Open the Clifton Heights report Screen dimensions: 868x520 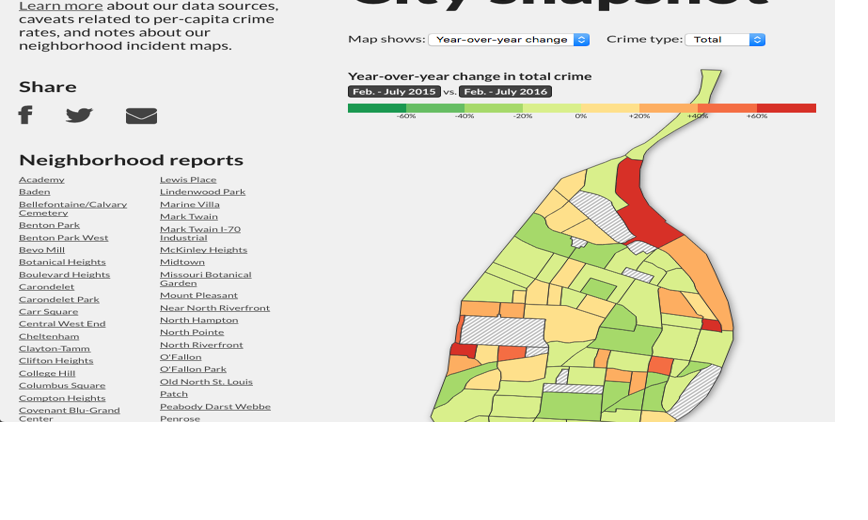pos(56,361)
